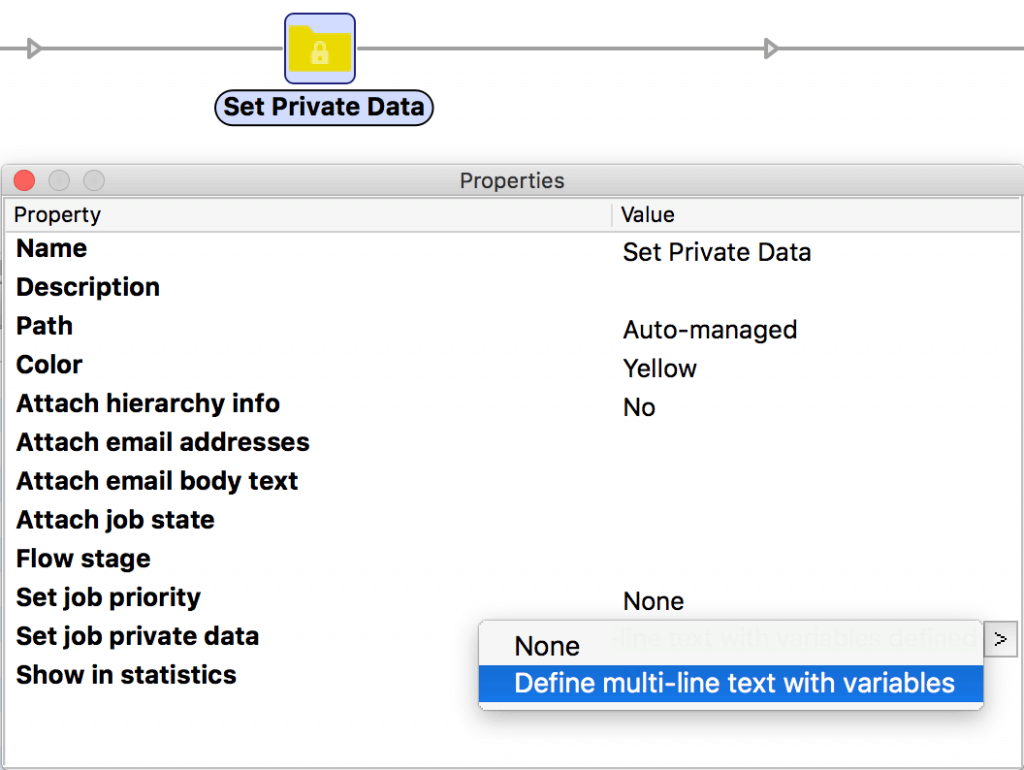Toggle Attach hierarchy info value No
The height and width of the screenshot is (770, 1024).
(x=639, y=408)
